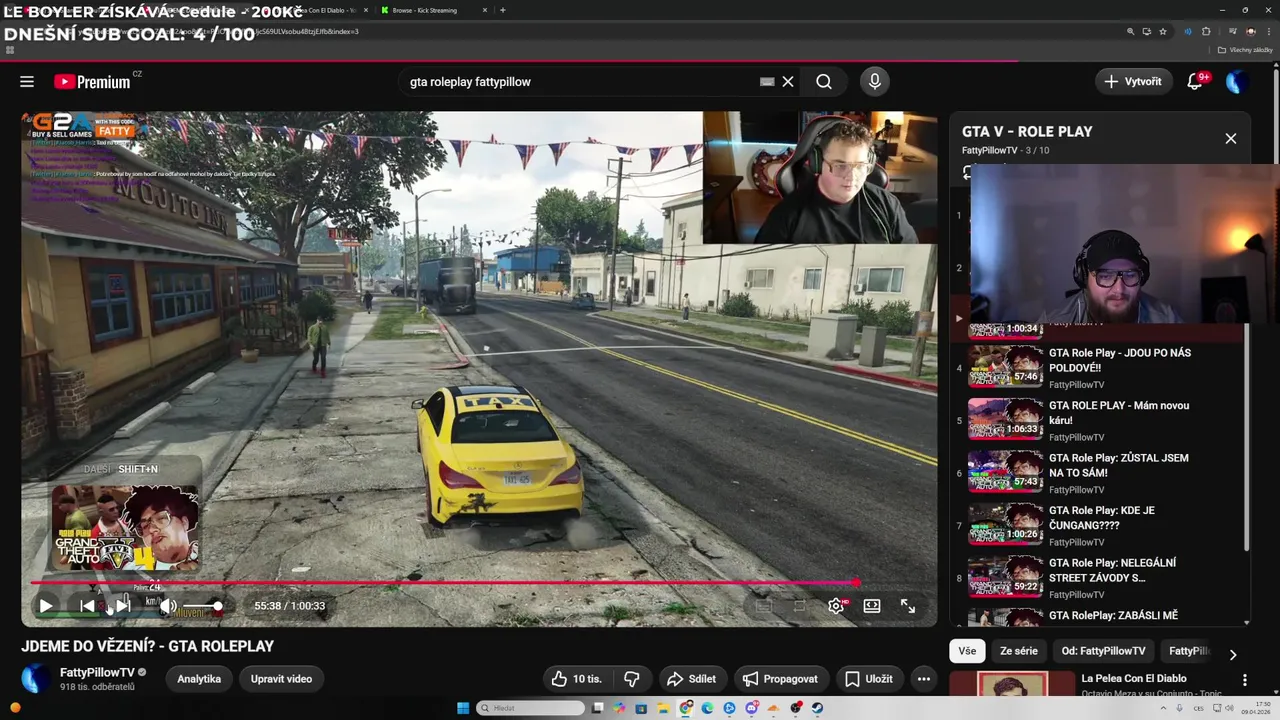The image size is (1280, 720).
Task: Open FattyPillowTV channel avatar
Action: coord(36,679)
